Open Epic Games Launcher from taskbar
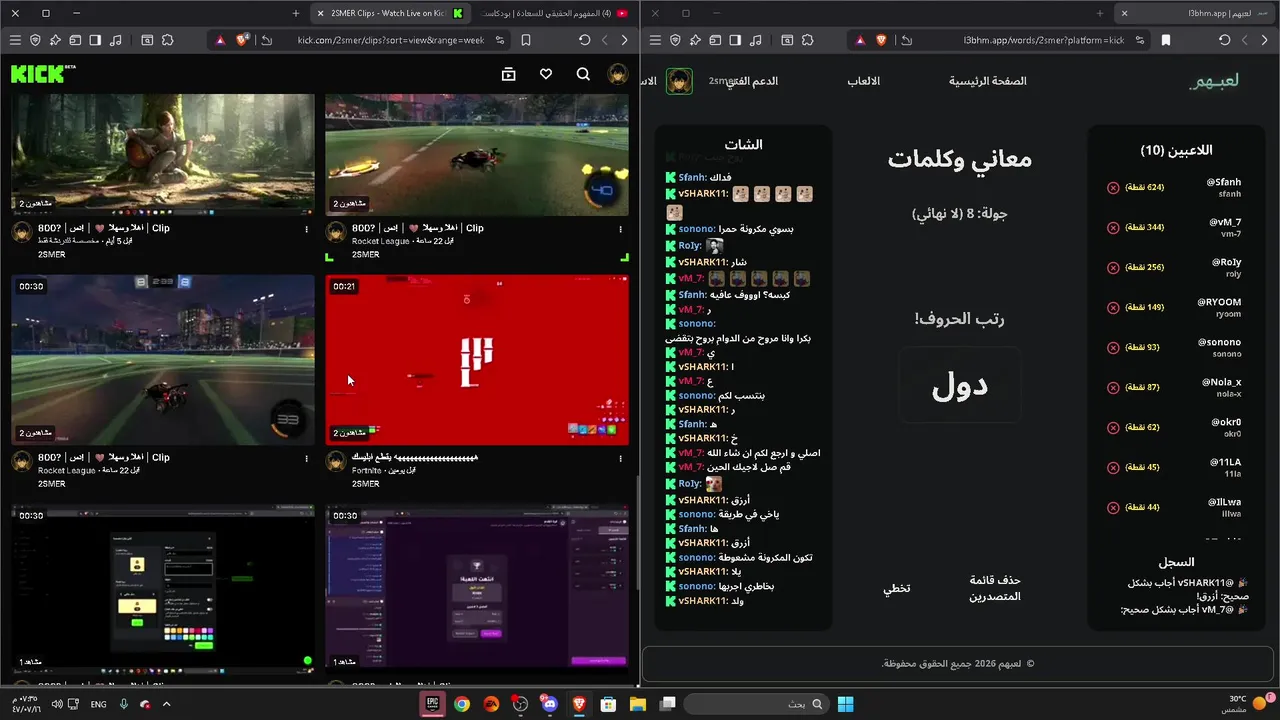Image resolution: width=1280 pixels, height=720 pixels. coord(432,704)
